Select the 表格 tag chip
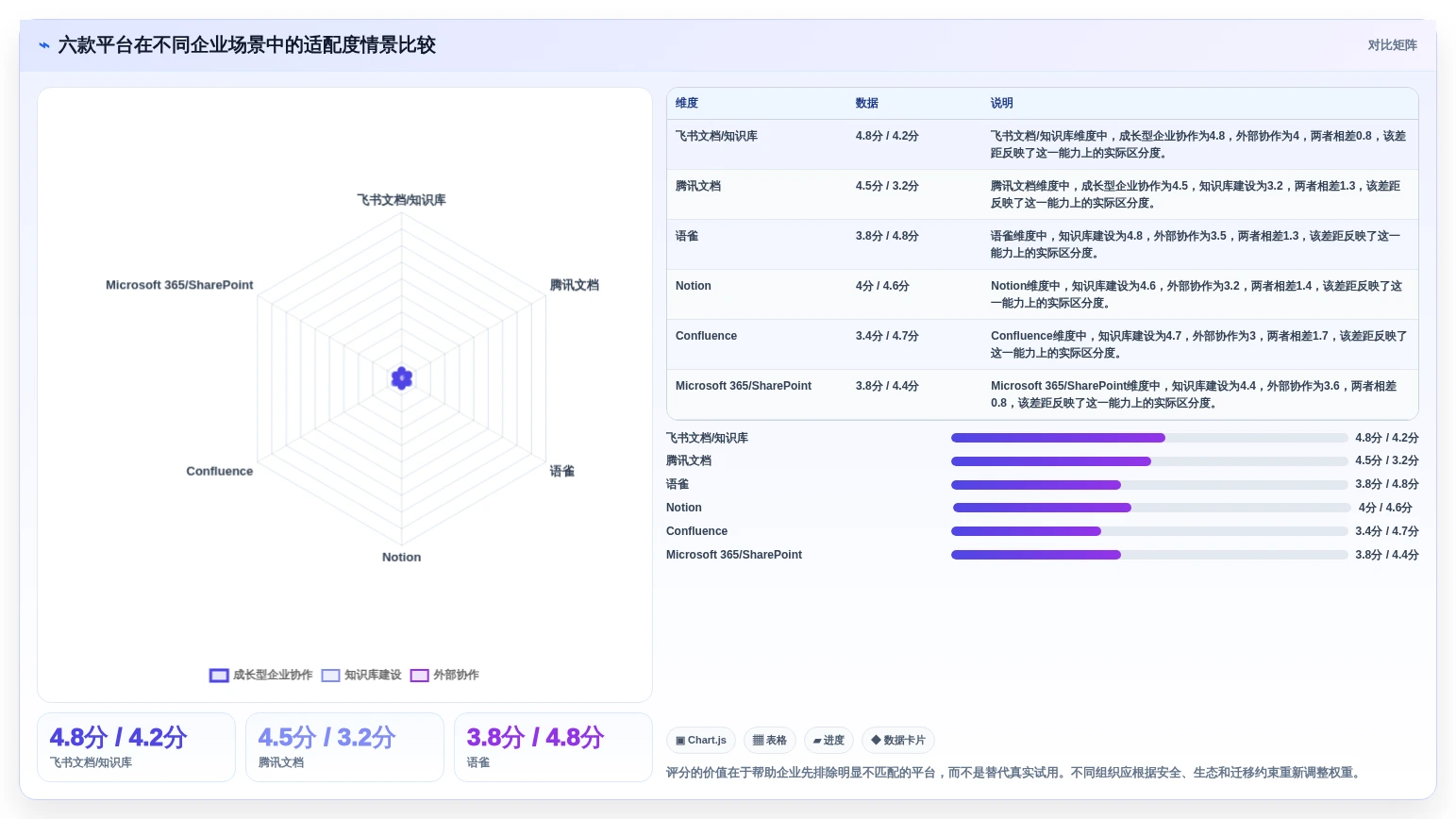 770,741
